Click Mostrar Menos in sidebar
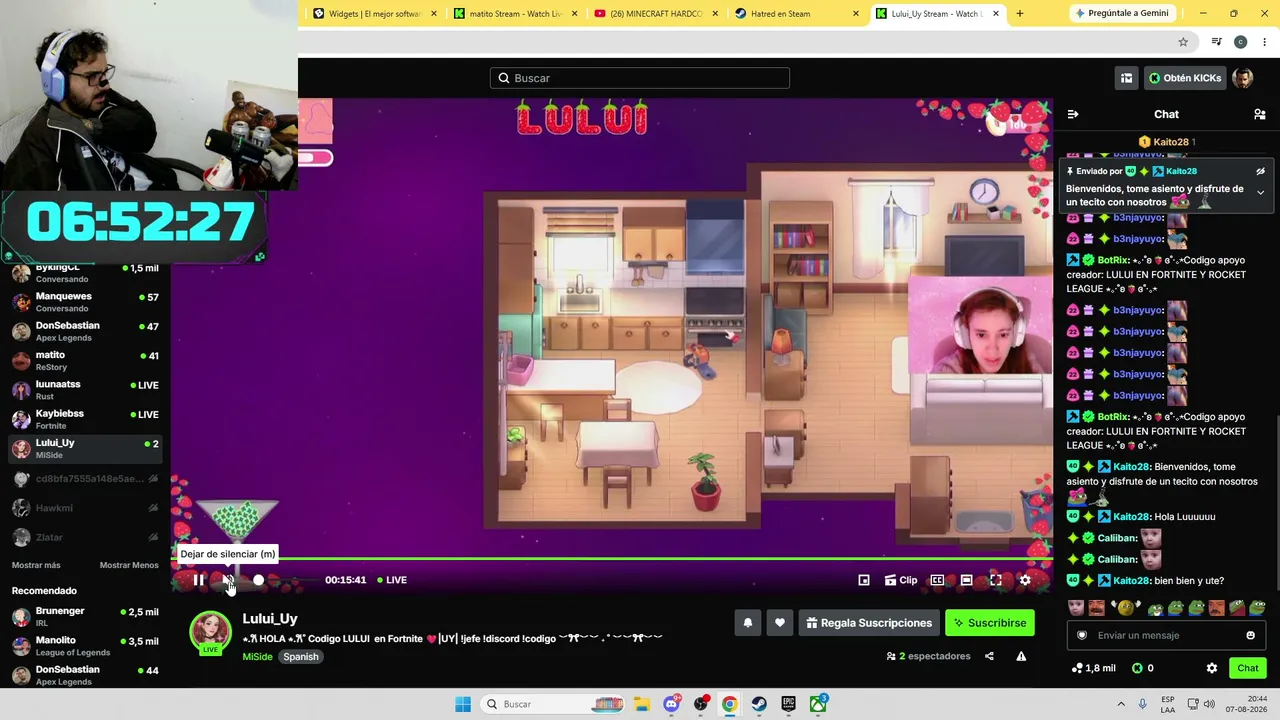Screen dimensions: 1280x720 click(x=129, y=565)
